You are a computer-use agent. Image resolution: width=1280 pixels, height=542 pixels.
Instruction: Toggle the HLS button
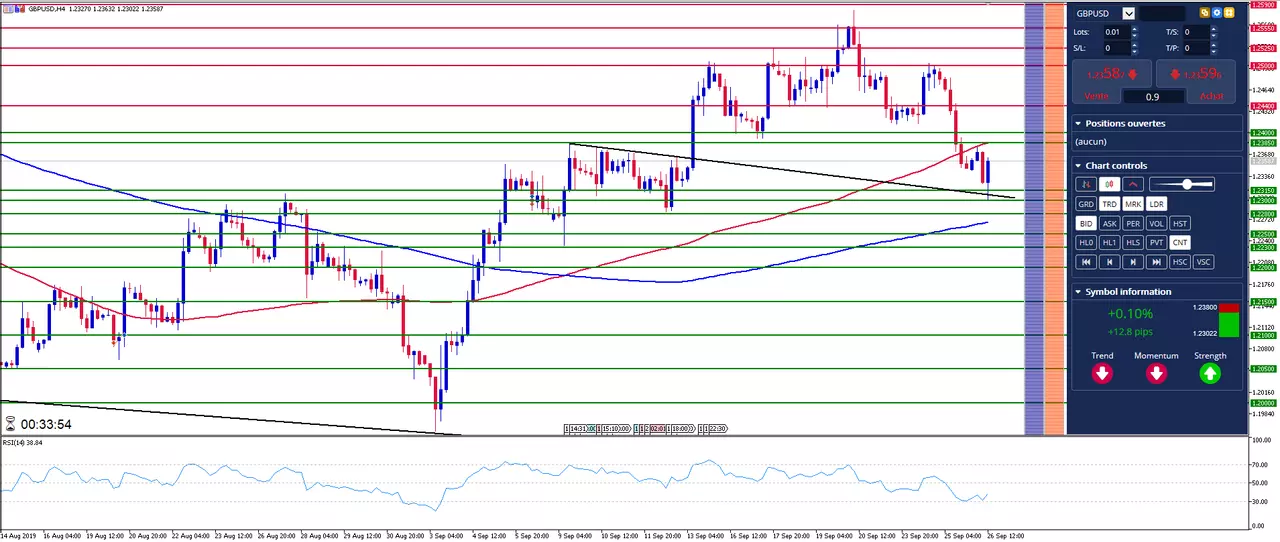[1133, 243]
